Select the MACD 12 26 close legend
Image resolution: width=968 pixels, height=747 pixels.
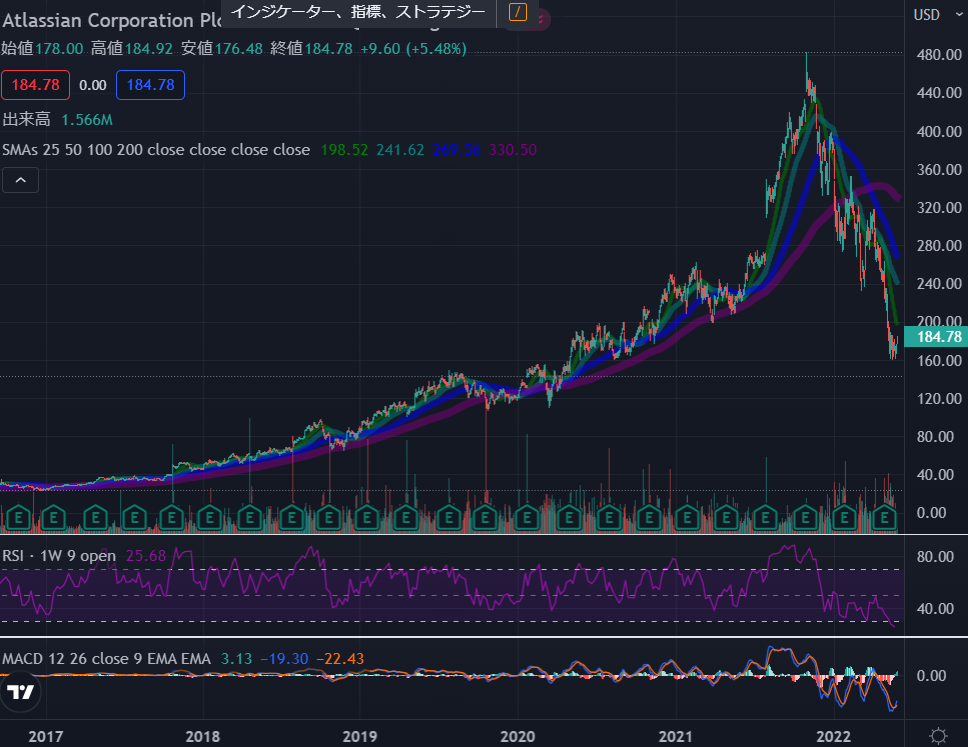[106, 659]
